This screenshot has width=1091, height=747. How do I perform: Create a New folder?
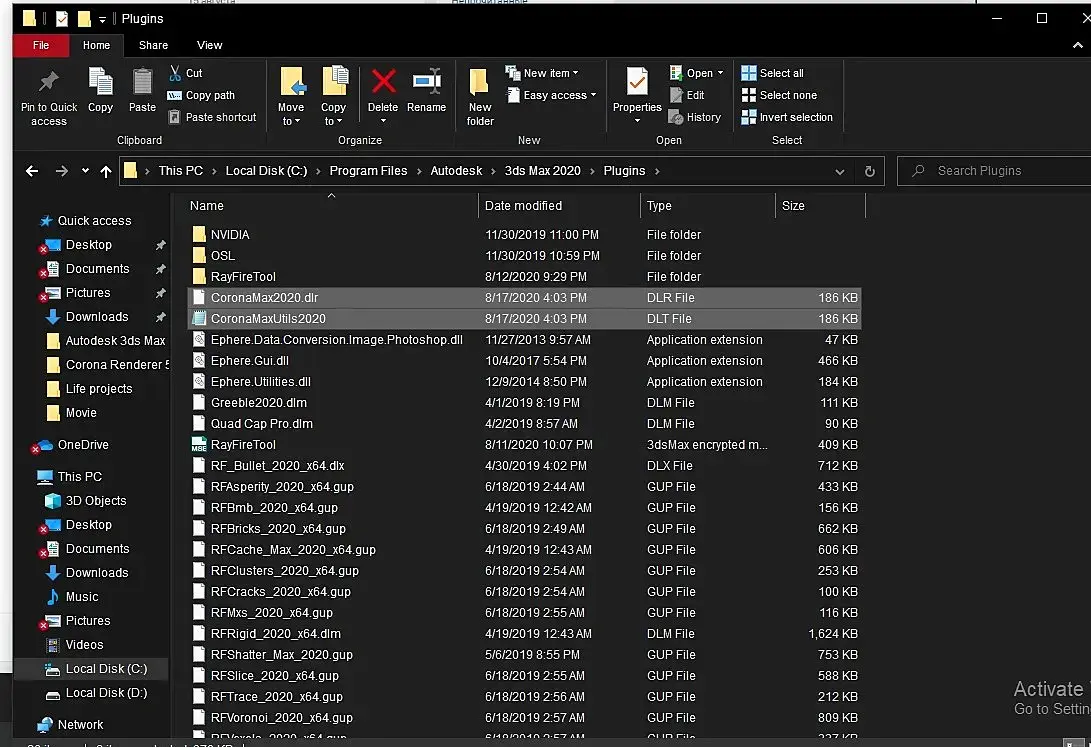pos(480,97)
